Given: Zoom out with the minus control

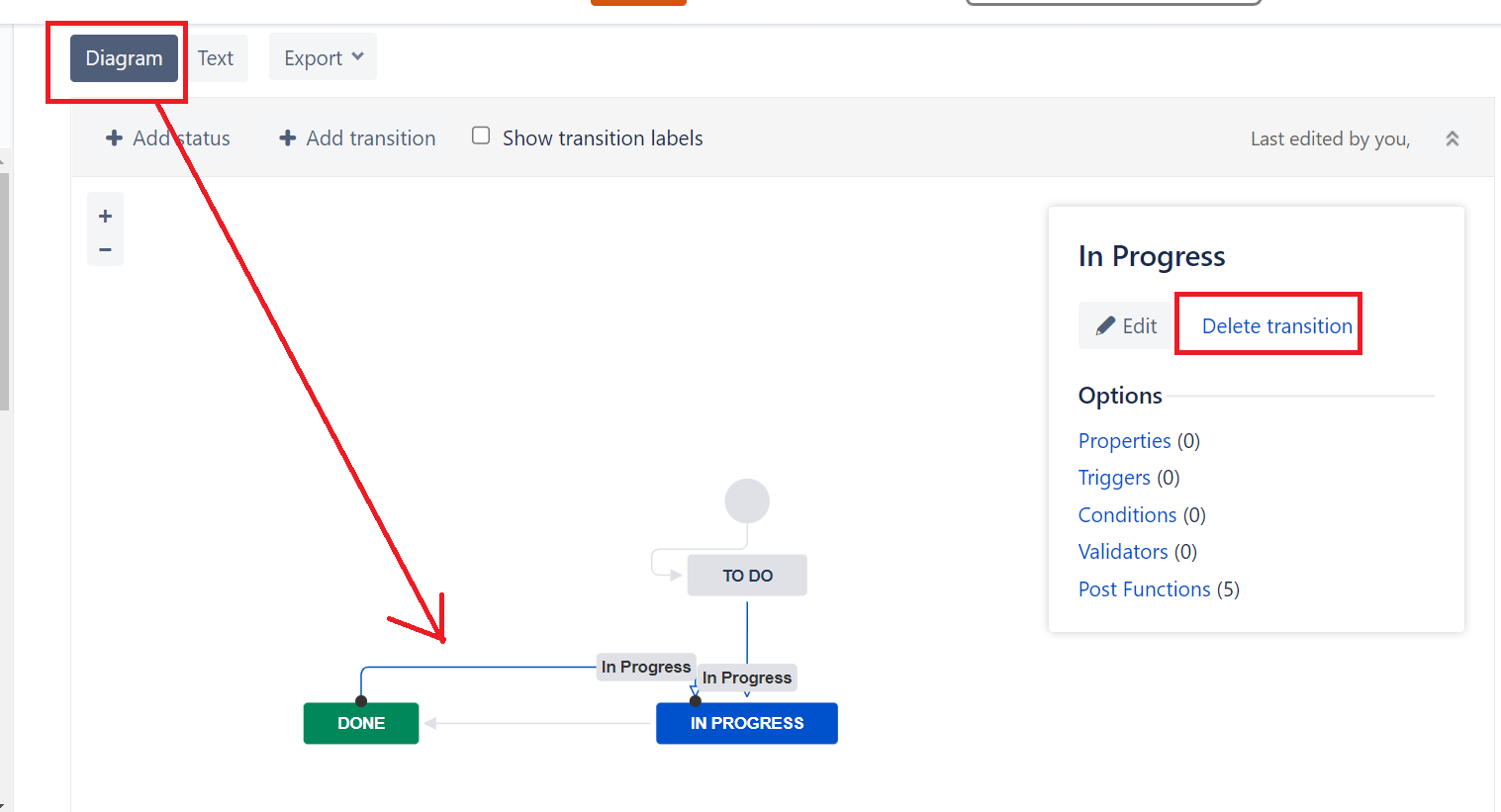Looking at the screenshot, I should (105, 248).
